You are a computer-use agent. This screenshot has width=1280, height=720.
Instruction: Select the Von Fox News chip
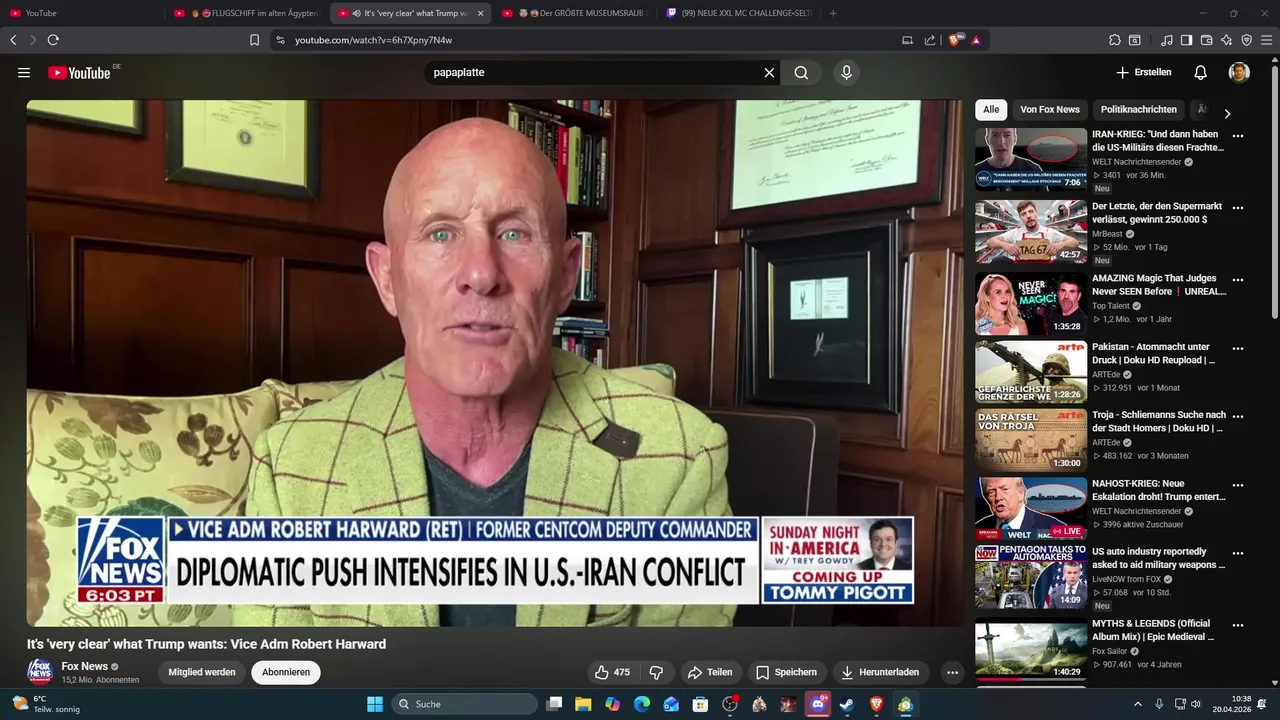(x=1050, y=110)
